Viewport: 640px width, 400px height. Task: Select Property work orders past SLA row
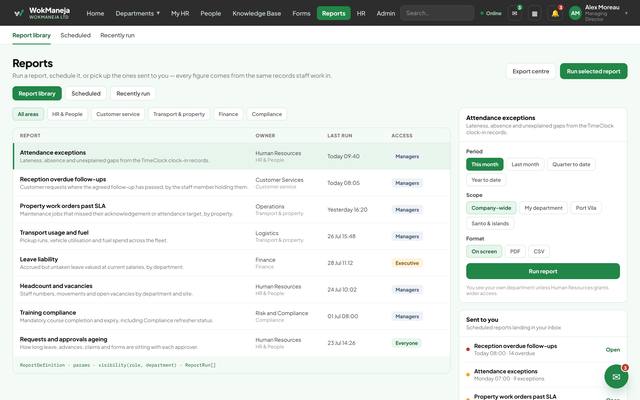click(x=231, y=209)
